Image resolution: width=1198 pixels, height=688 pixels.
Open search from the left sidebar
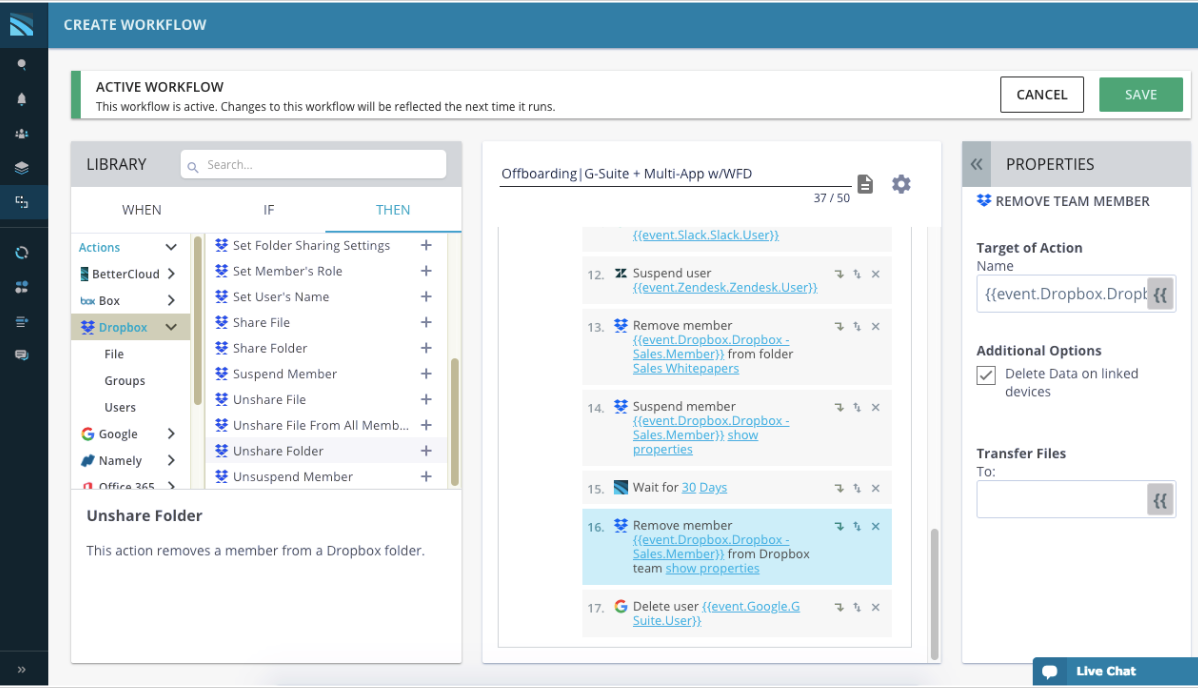point(22,64)
